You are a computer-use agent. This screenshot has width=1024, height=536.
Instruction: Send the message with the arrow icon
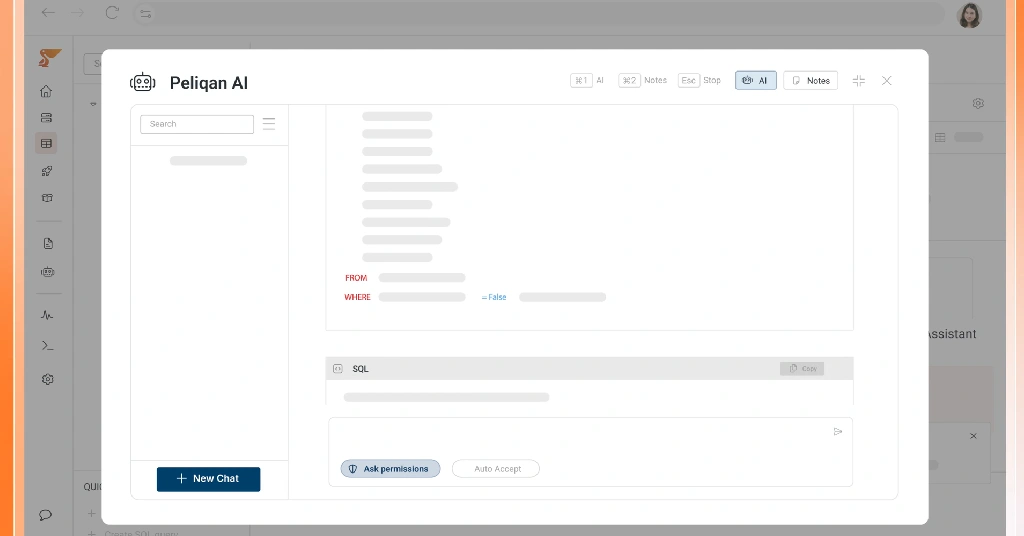(x=838, y=432)
